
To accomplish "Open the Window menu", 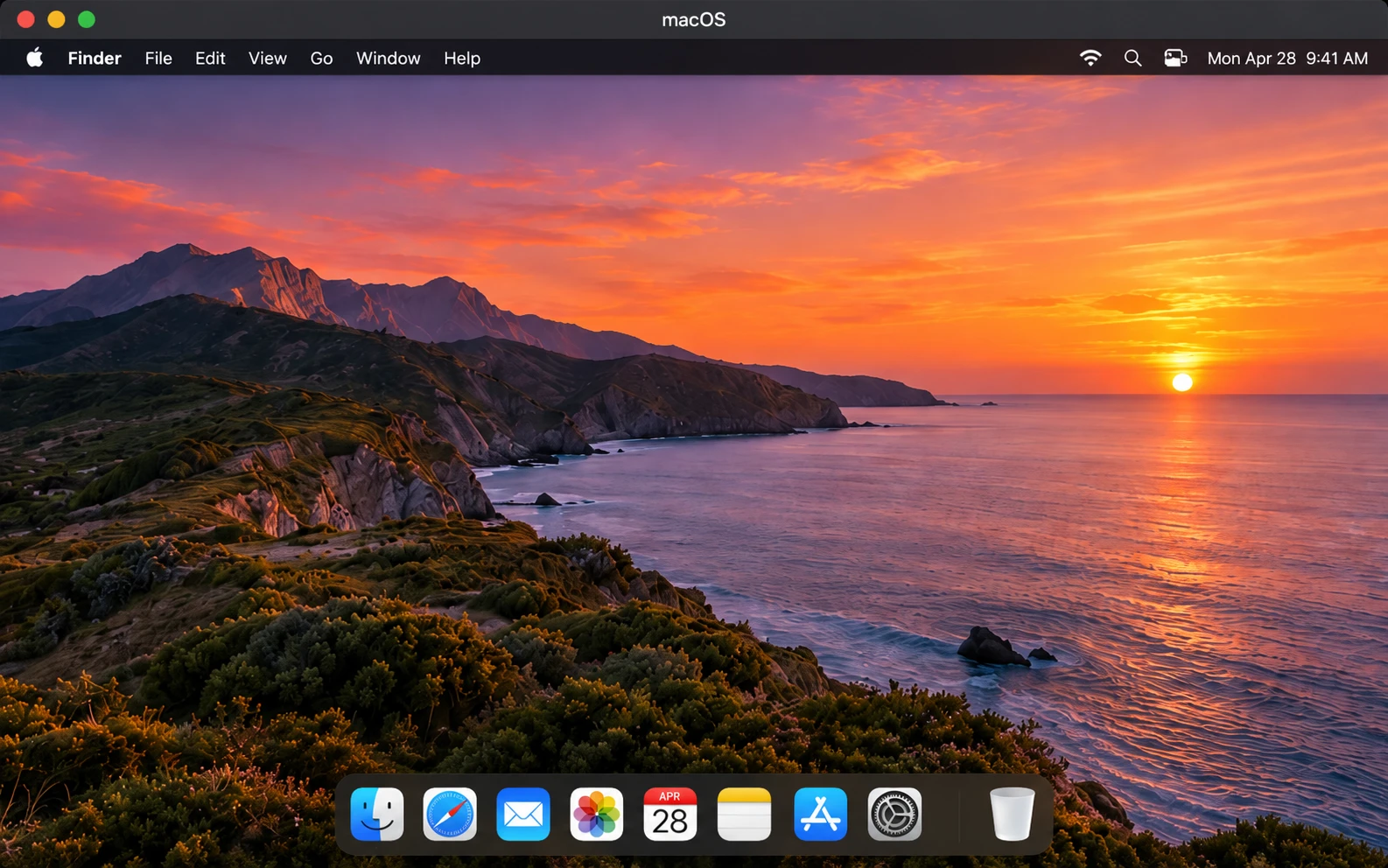I will coord(389,58).
